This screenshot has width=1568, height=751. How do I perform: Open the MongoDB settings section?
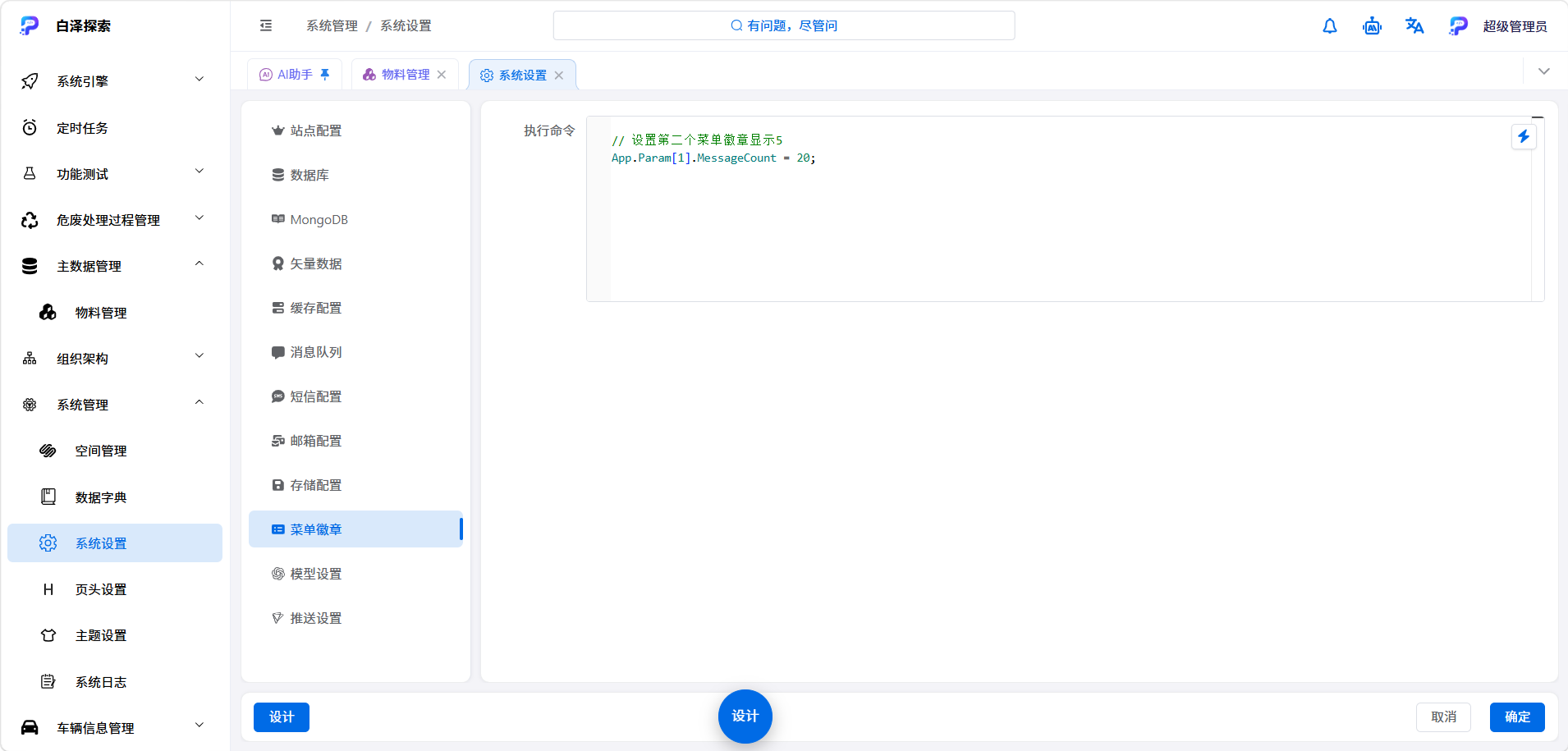(355, 219)
